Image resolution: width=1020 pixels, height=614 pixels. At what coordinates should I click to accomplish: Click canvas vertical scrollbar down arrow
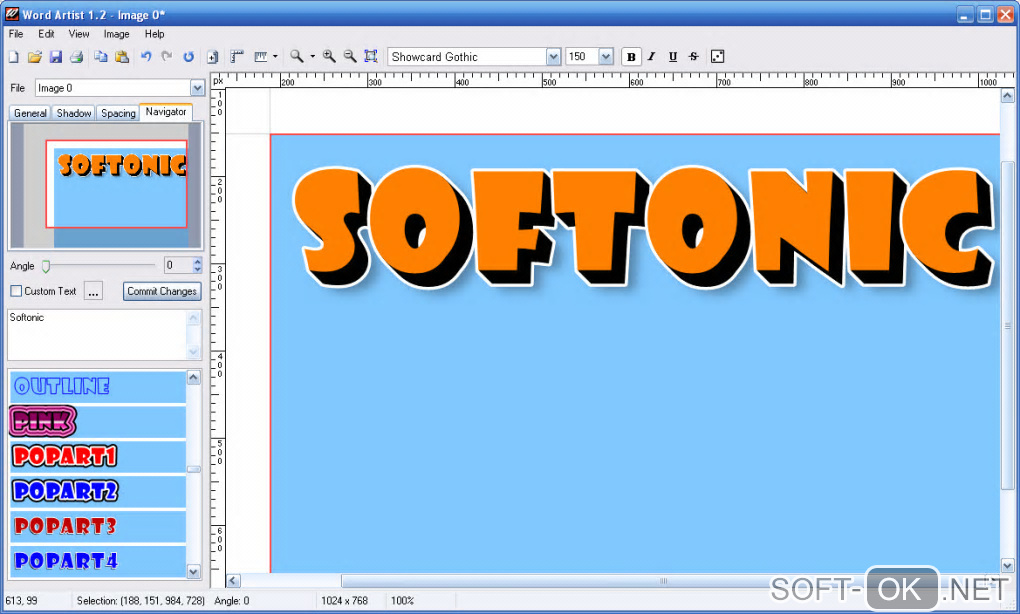pos(1007,565)
